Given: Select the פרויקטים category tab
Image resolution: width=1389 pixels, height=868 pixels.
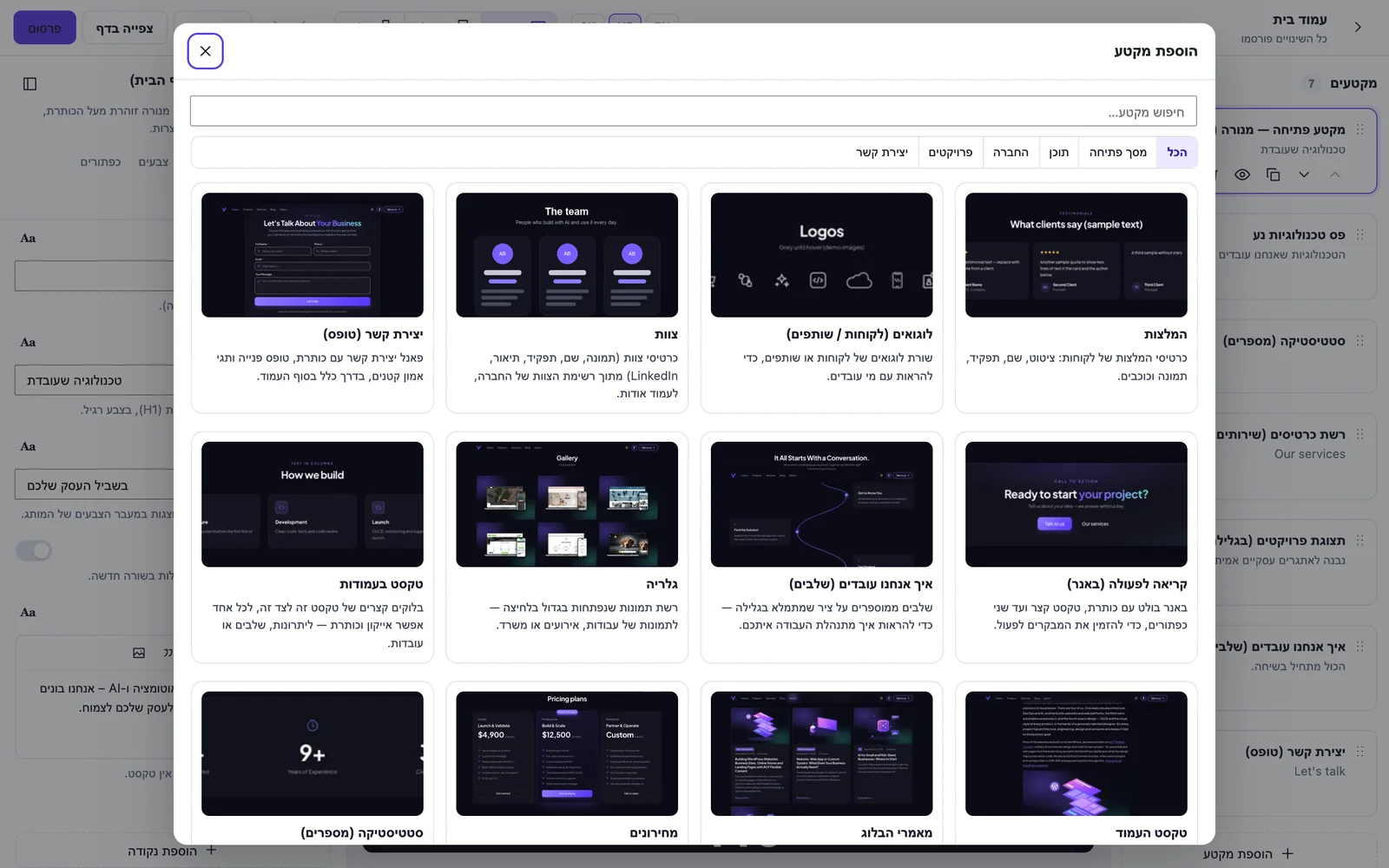Looking at the screenshot, I should pyautogui.click(x=950, y=152).
